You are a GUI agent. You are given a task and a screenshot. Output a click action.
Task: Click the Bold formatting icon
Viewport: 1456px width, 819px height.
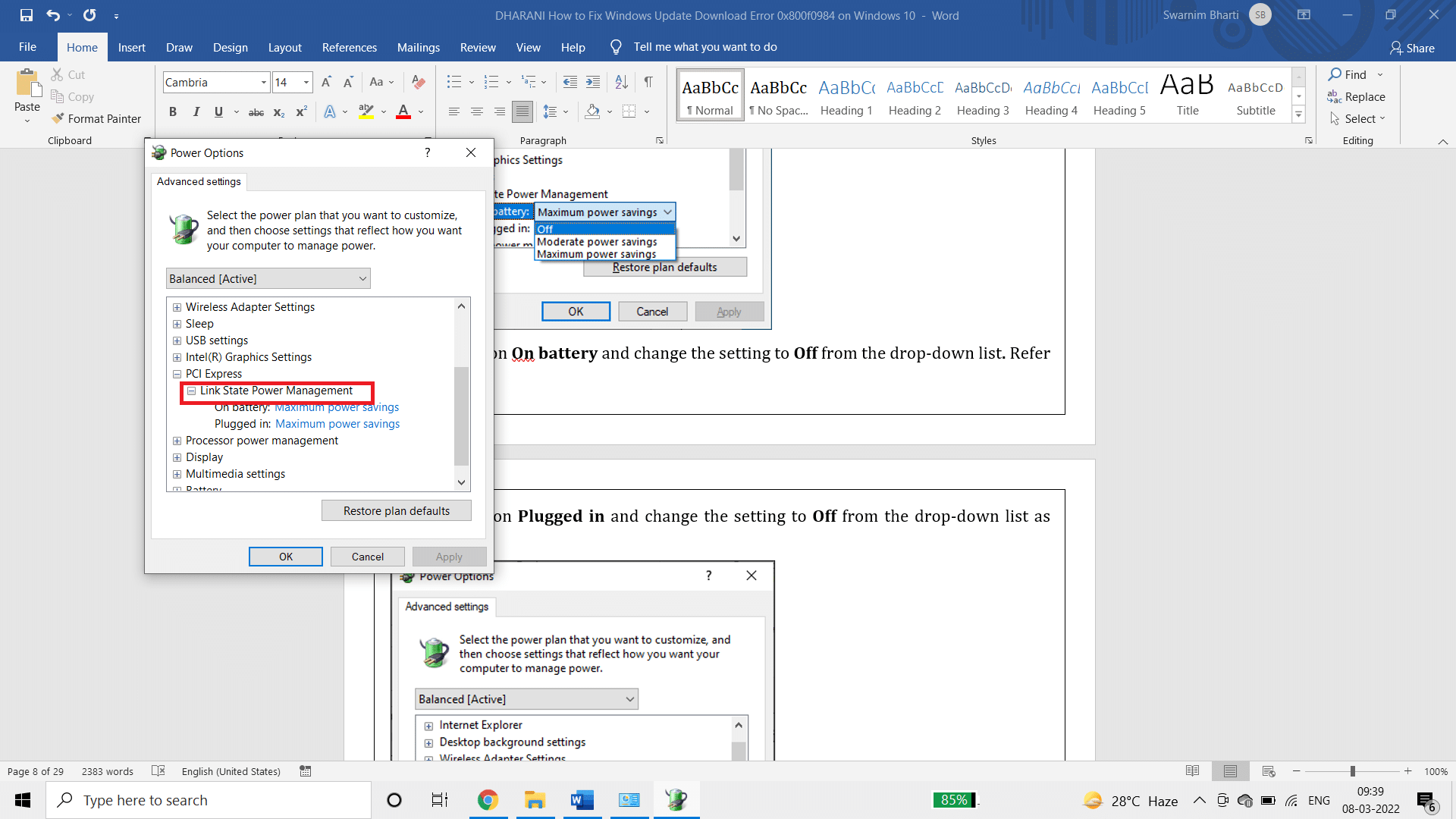click(172, 111)
